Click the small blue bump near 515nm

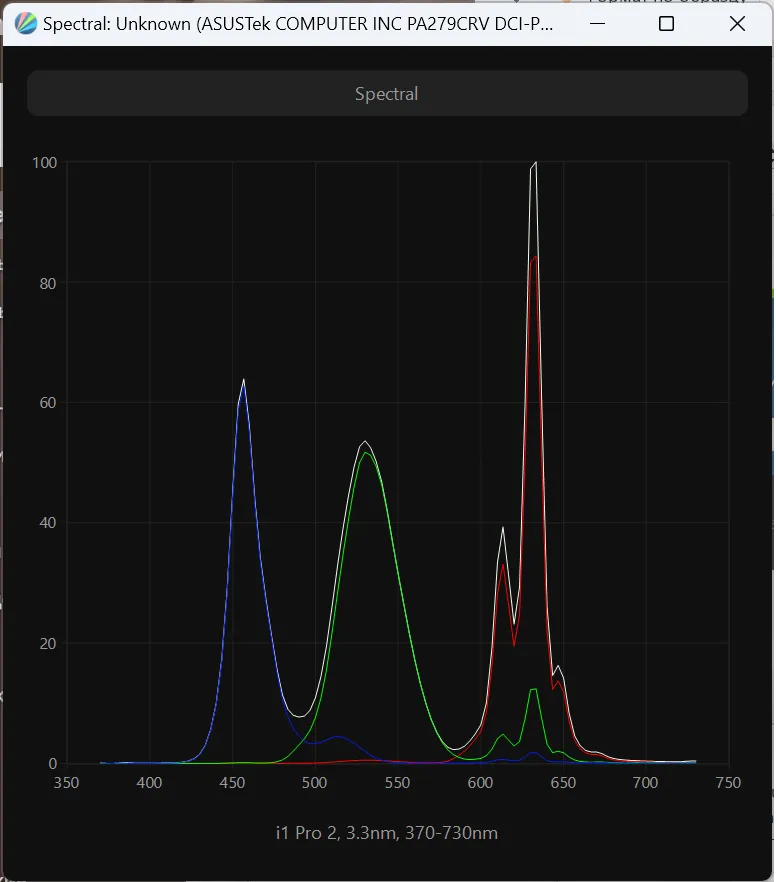tap(338, 737)
